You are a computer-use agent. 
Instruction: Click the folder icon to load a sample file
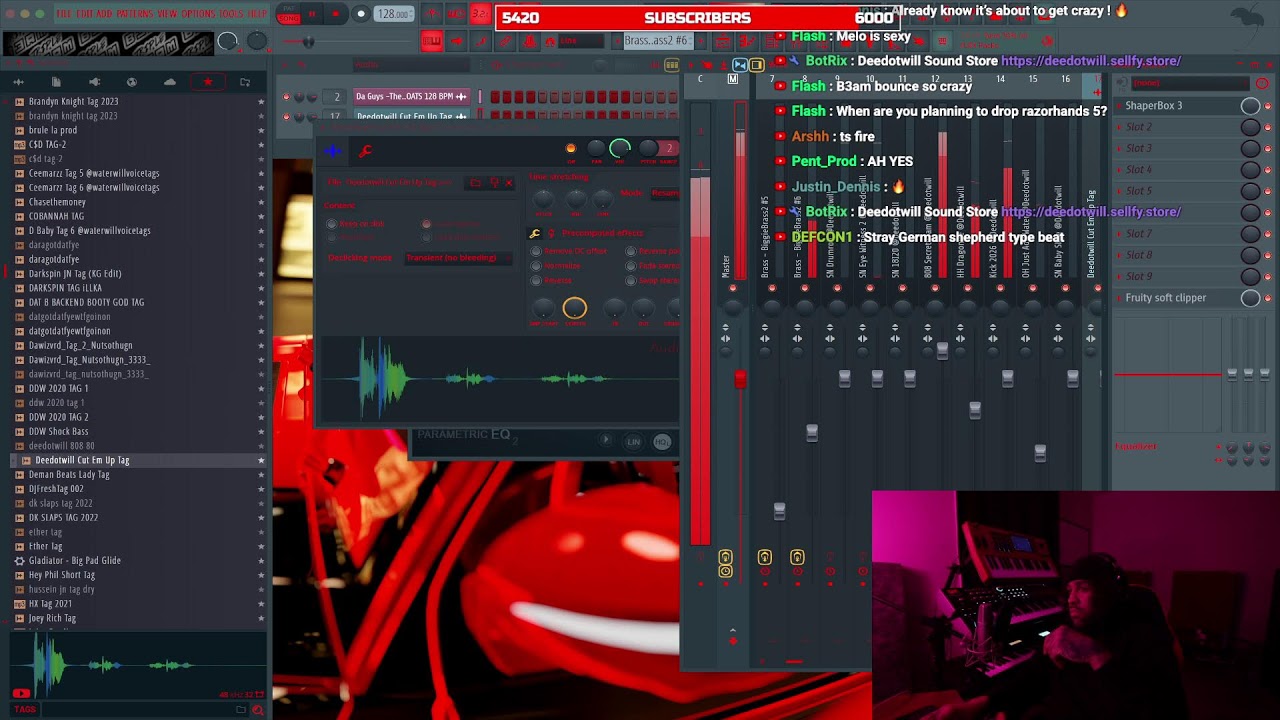click(x=475, y=183)
